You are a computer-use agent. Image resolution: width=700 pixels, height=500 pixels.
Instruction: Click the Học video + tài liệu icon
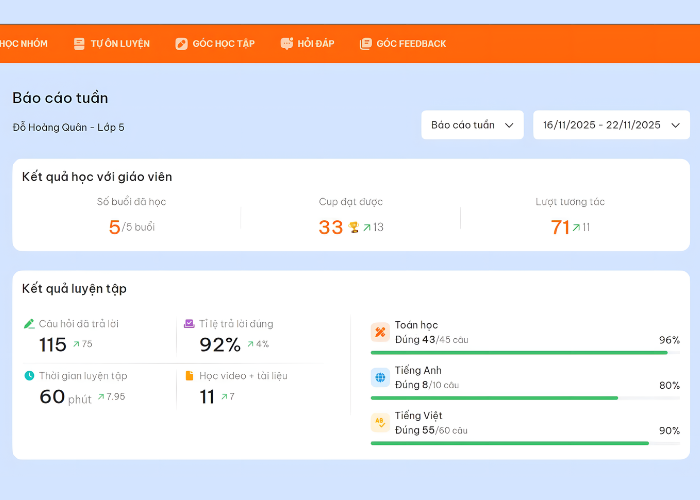point(189,376)
